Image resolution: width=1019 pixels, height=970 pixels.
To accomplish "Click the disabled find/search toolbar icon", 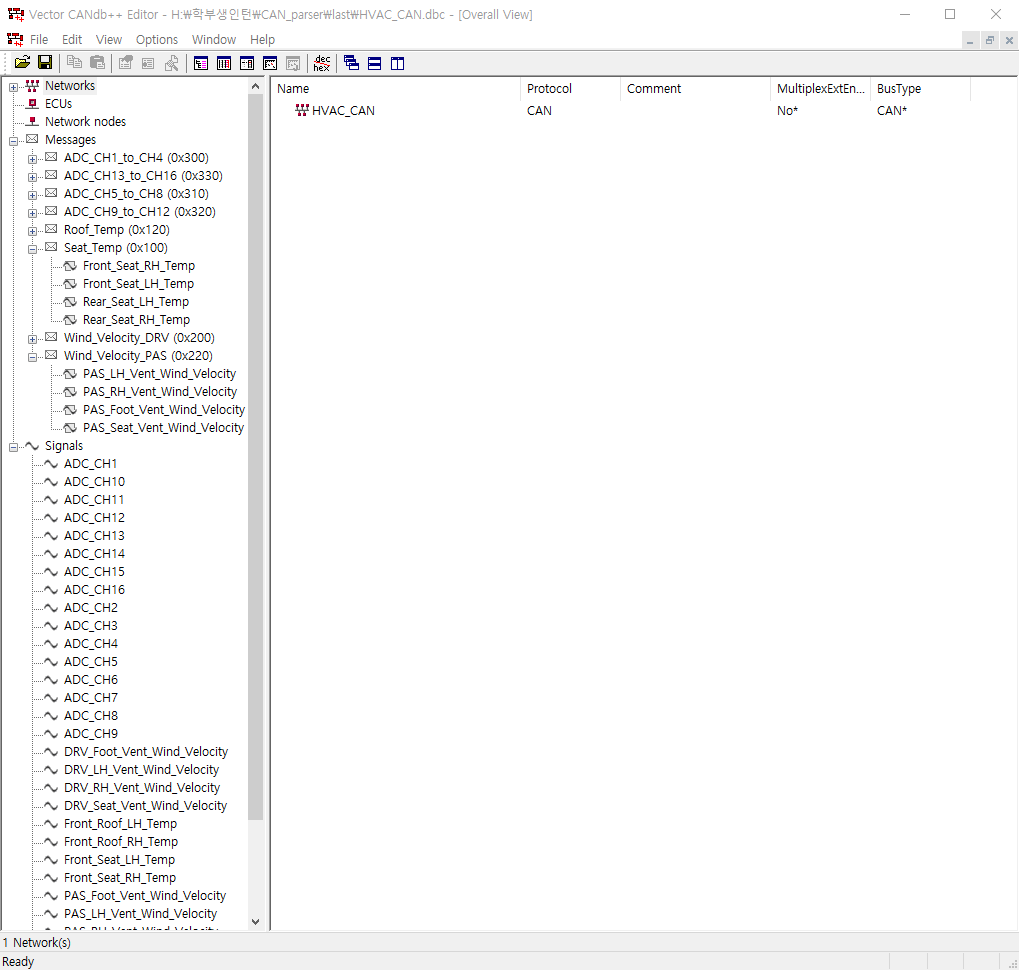I will pos(172,63).
